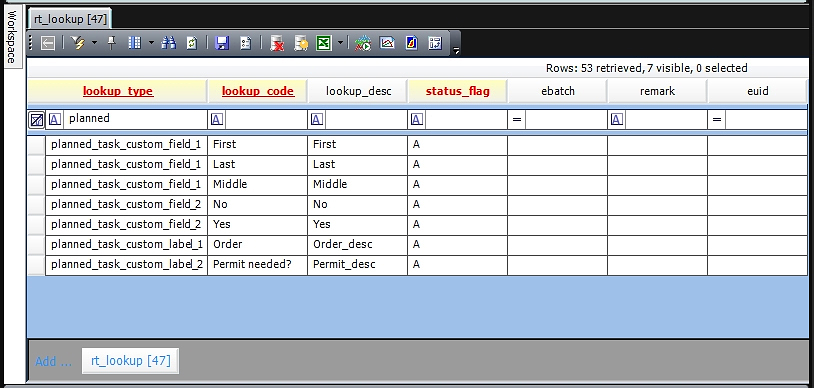Click lookup_desc cell 'Yes'
This screenshot has width=814, height=388.
tap(358, 225)
